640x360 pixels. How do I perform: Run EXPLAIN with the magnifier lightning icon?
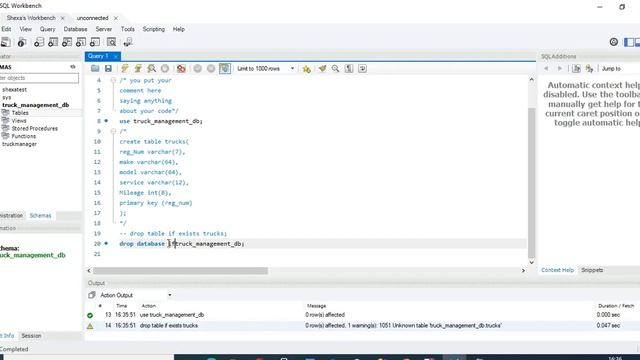pyautogui.click(x=151, y=69)
